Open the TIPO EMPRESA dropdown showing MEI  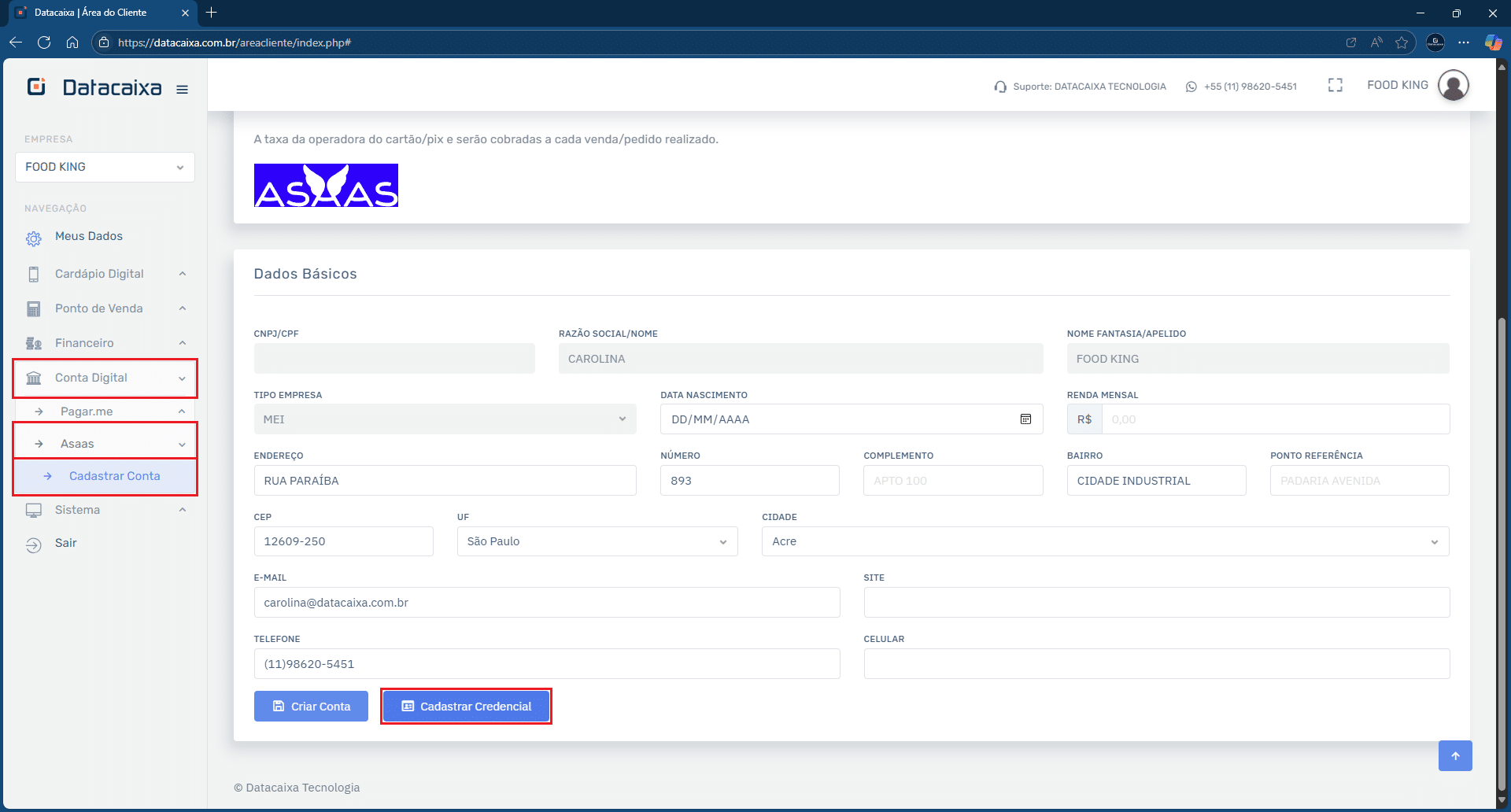[x=445, y=419]
